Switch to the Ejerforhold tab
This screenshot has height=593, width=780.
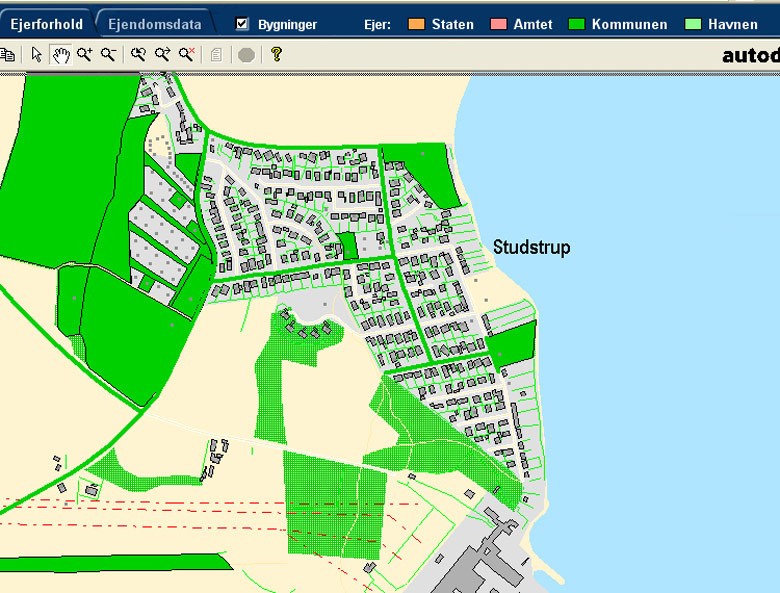[46, 24]
